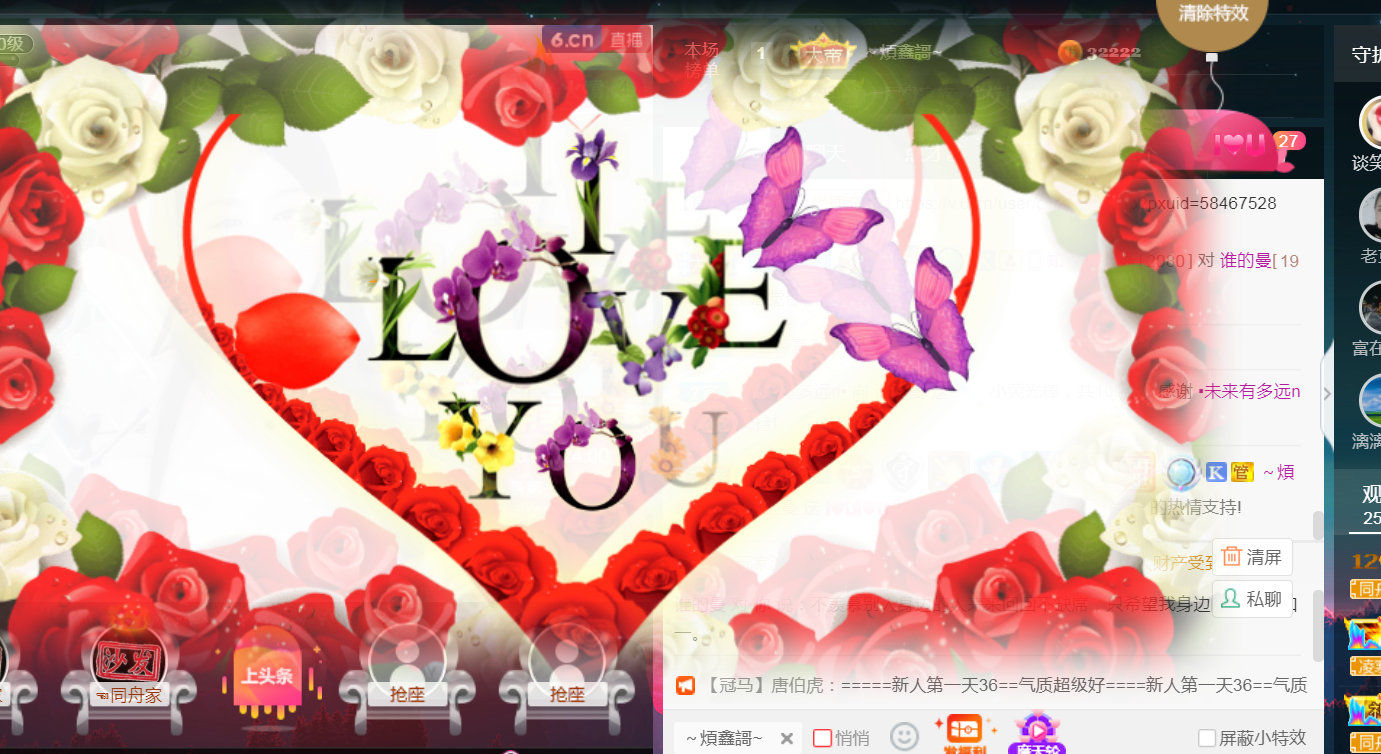
Task: Click the ~煩 username after the 管 badge
Action: tap(1279, 472)
